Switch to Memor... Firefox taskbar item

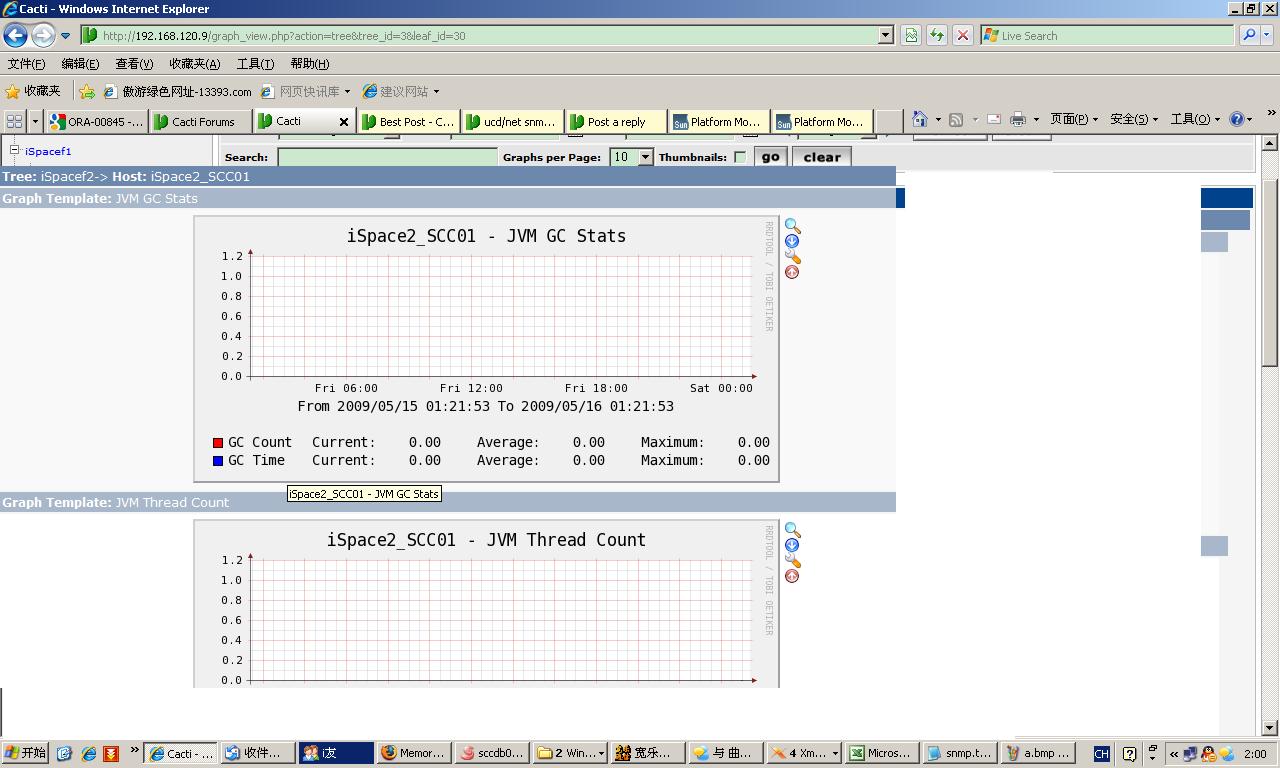click(x=414, y=753)
